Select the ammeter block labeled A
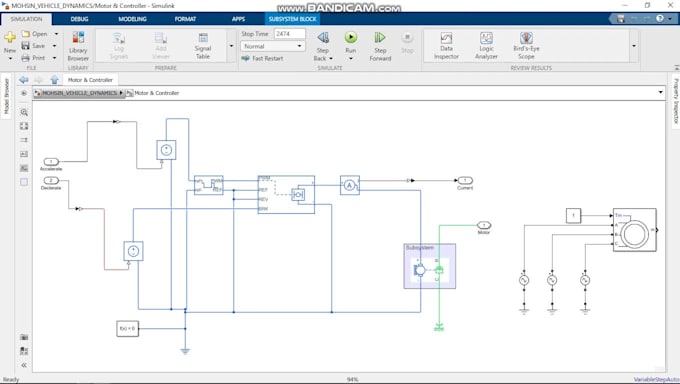 pyautogui.click(x=350, y=185)
